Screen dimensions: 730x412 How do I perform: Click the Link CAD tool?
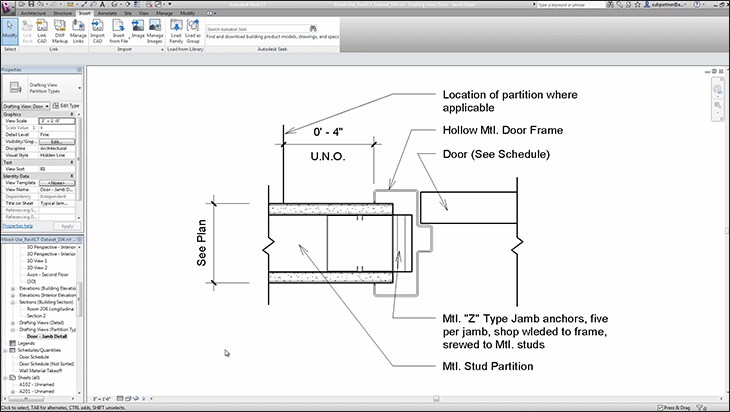coord(42,32)
